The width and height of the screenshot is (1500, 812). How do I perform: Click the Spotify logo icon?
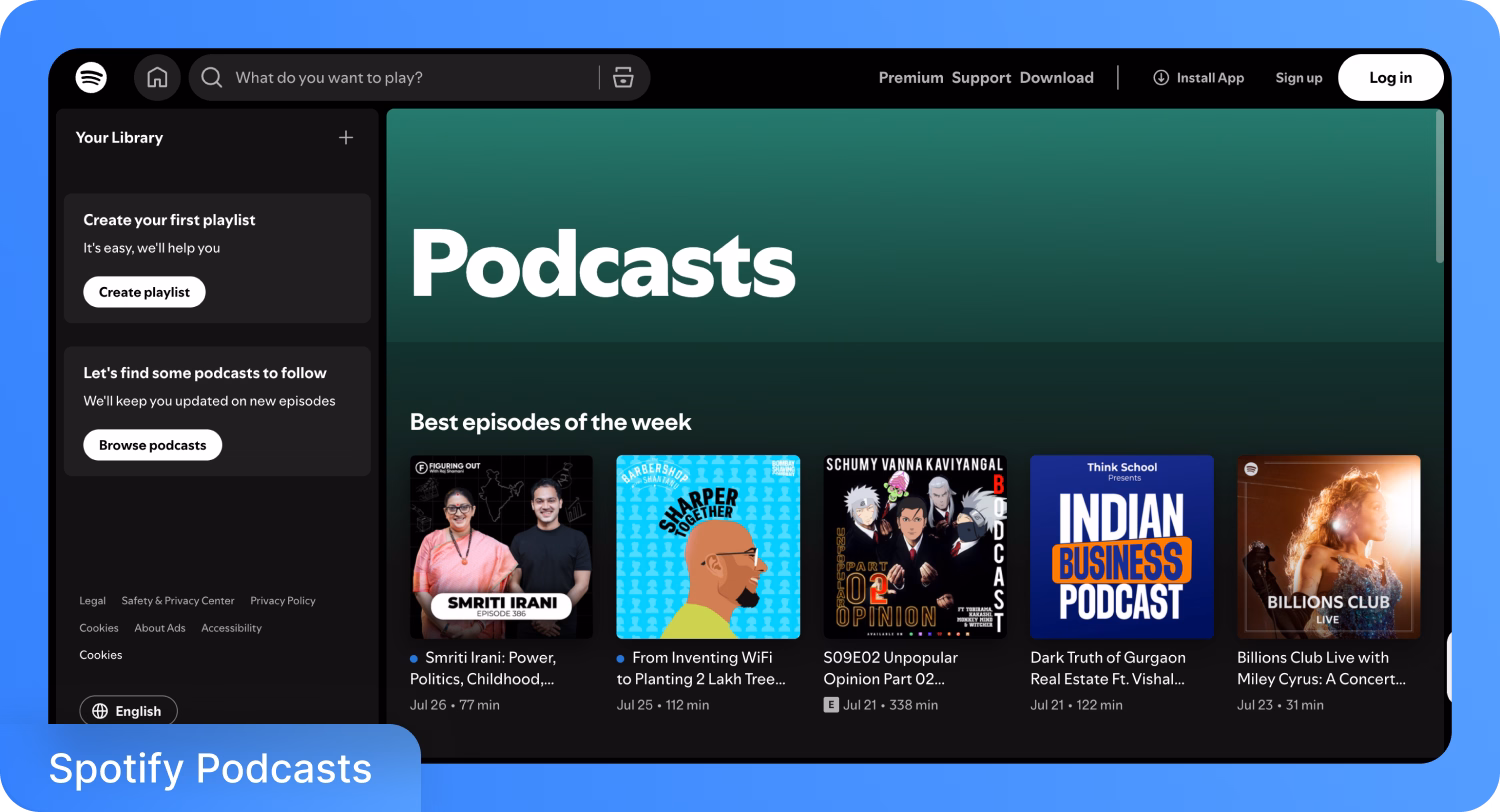point(91,77)
